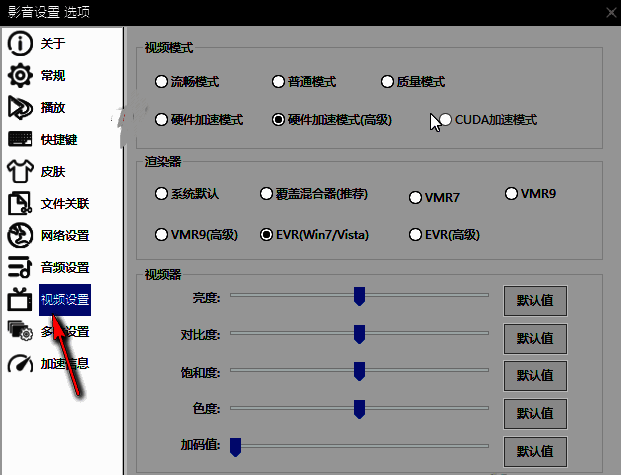Enable CUDA加速模式 option
Viewport: 621px width, 475px height.
[x=446, y=120]
